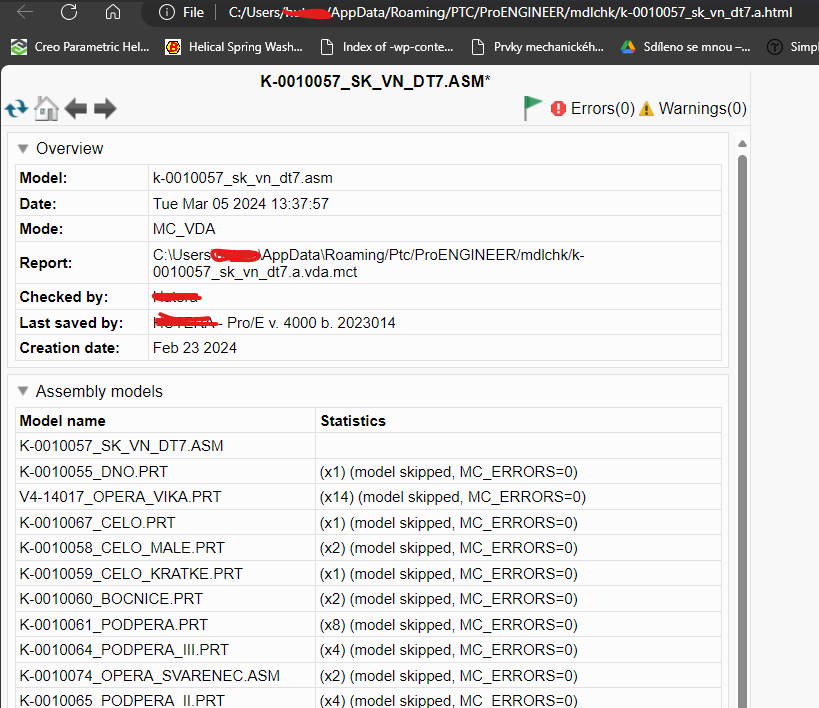Click the home icon in the report toolbar
The height and width of the screenshot is (708, 819).
point(46,108)
